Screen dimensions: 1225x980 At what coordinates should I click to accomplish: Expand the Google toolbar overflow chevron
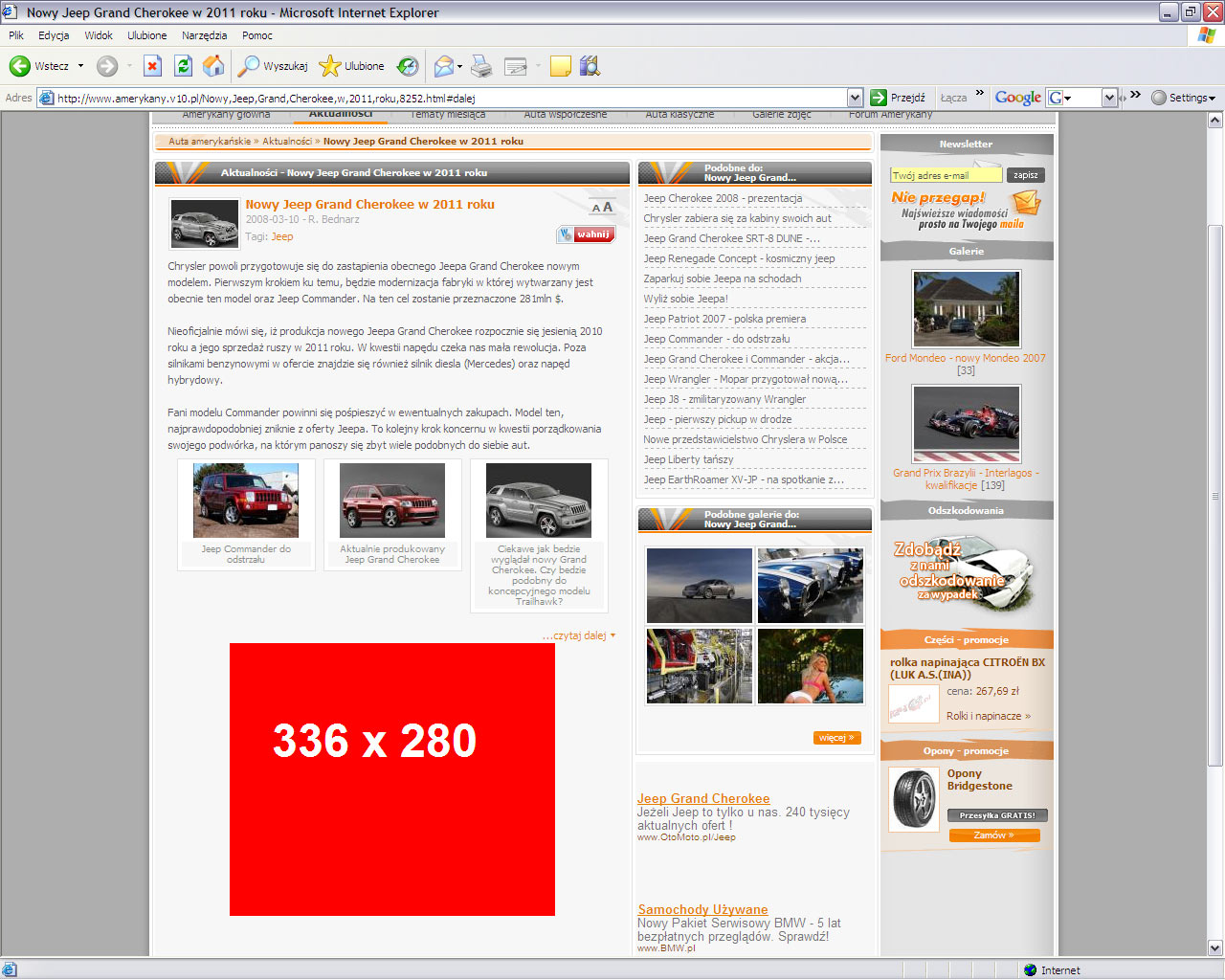[x=1135, y=94]
